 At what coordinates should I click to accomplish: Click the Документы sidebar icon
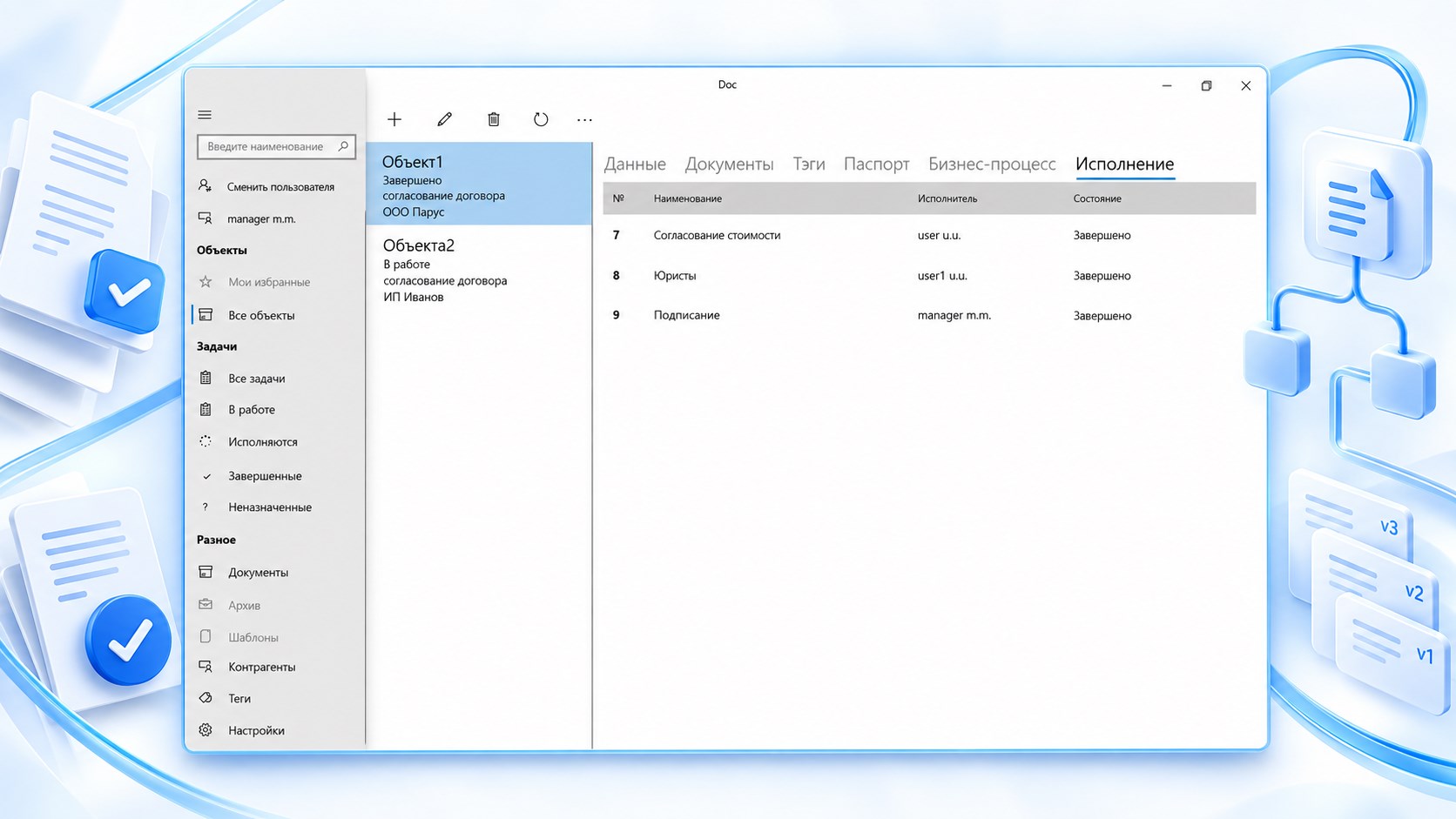pyautogui.click(x=206, y=572)
